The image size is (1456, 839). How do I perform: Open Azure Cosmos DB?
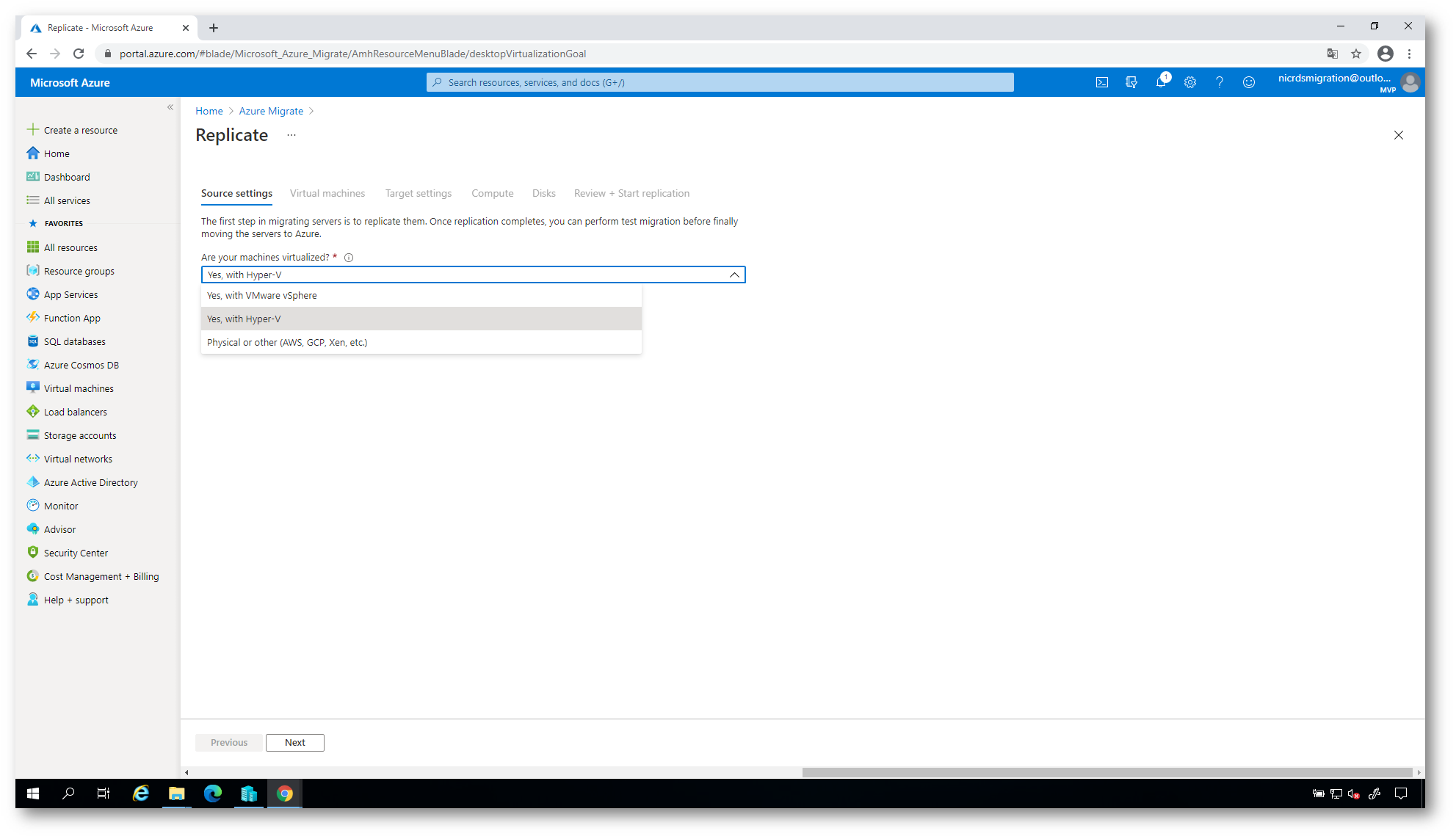tap(73, 365)
